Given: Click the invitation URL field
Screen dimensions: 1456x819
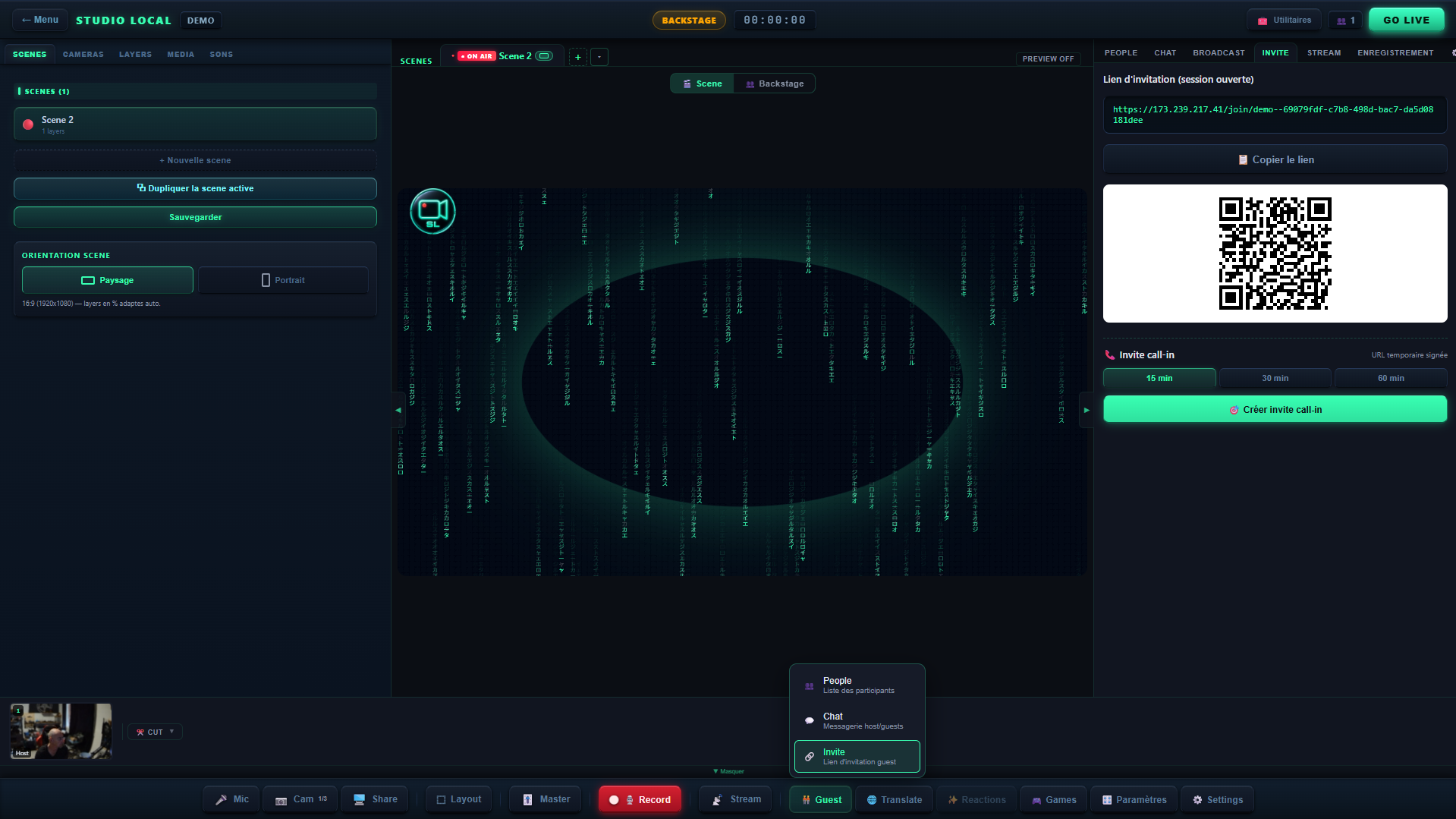Looking at the screenshot, I should (1275, 115).
